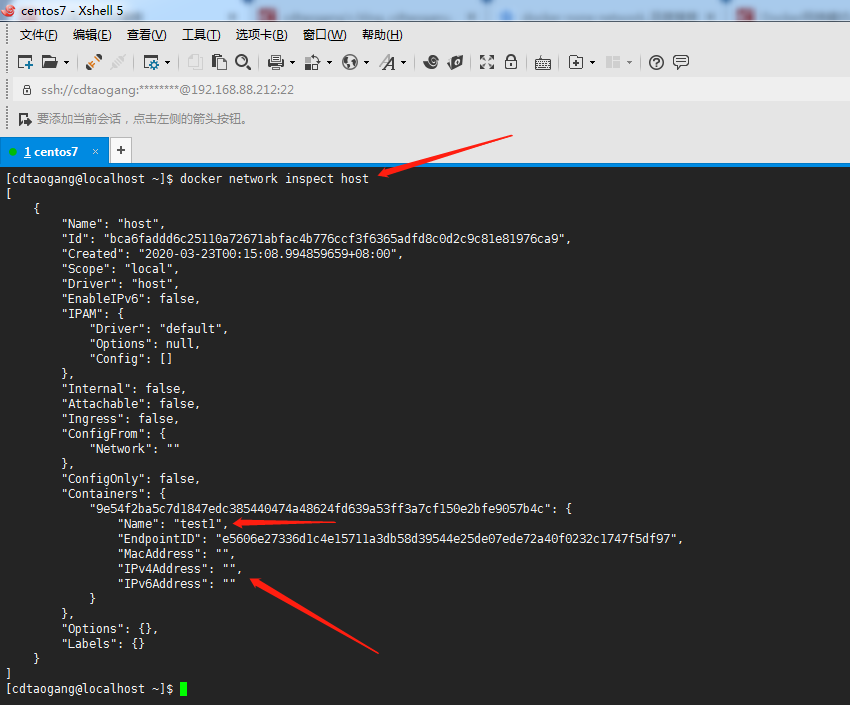The image size is (850, 705).
Task: Expand the New tab group dropdown arrow
Action: pyautogui.click(x=592, y=63)
